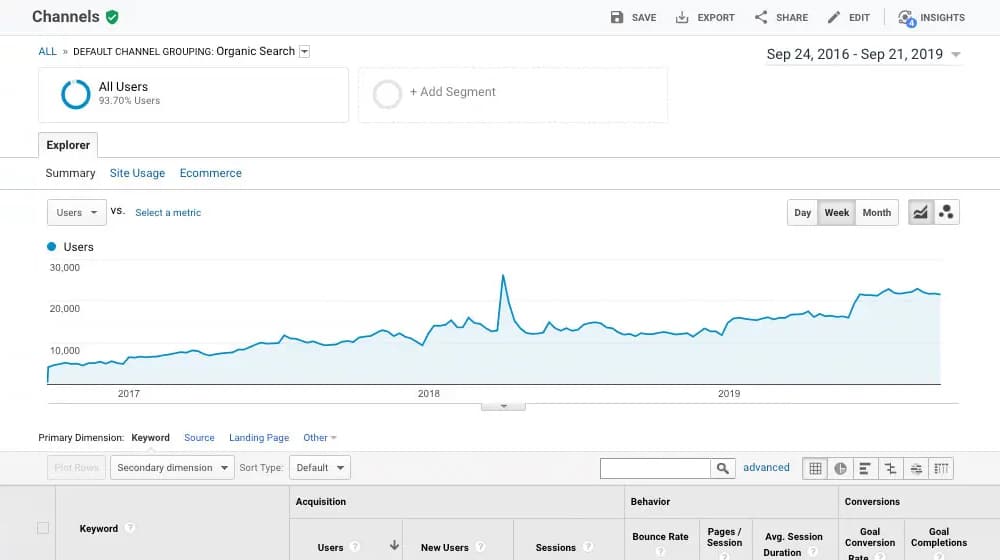1000x560 pixels.
Task: Select the pie chart percentage view
Action: pos(841,468)
